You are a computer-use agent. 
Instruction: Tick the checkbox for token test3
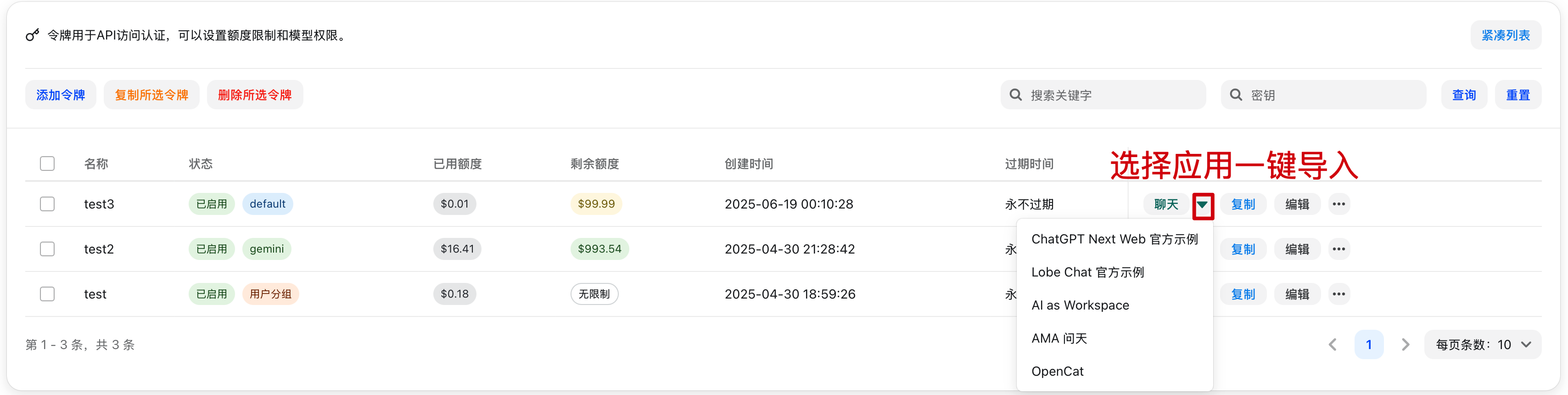click(47, 204)
